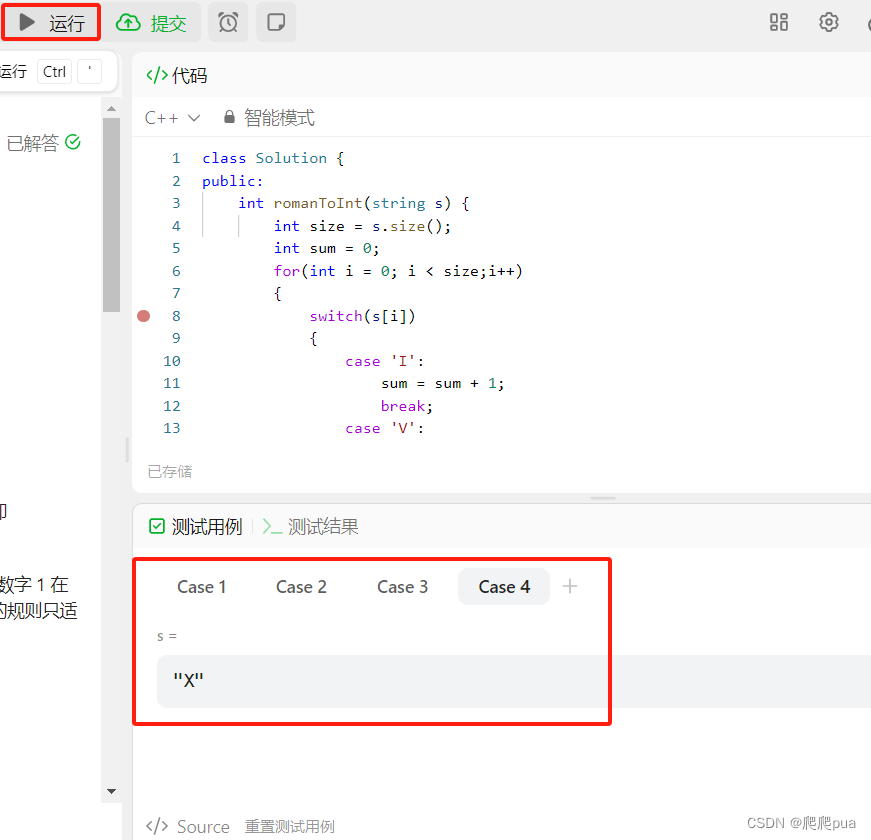Click the Source code icon at bottom

click(157, 826)
